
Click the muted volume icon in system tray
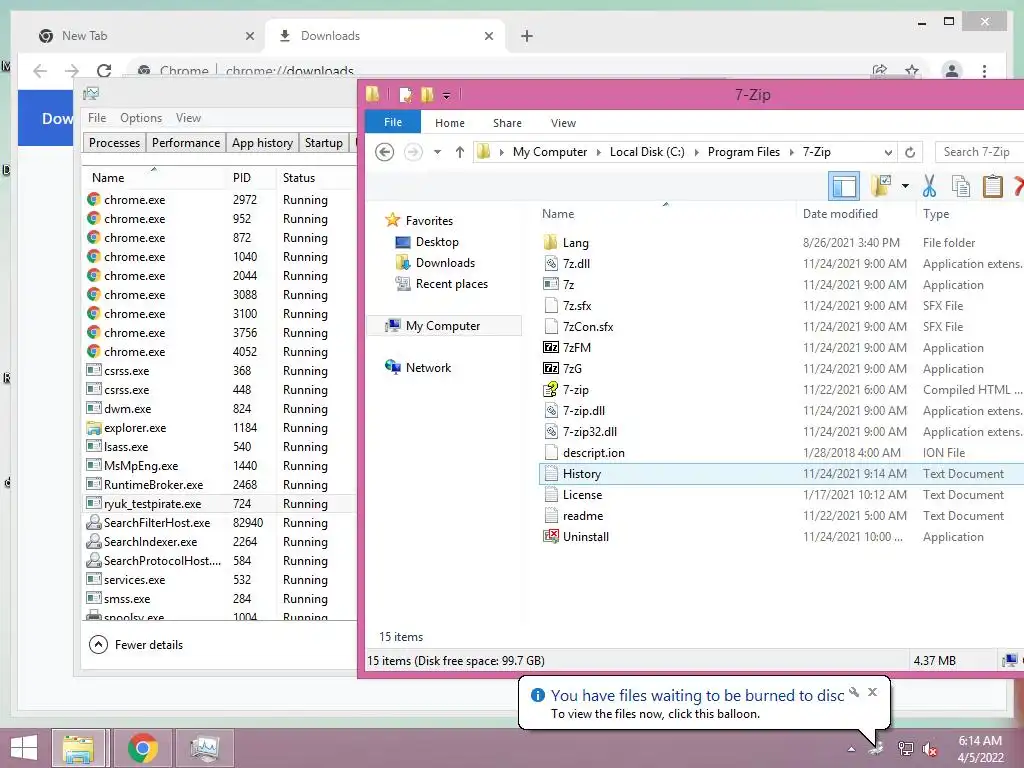pyautogui.click(x=929, y=748)
